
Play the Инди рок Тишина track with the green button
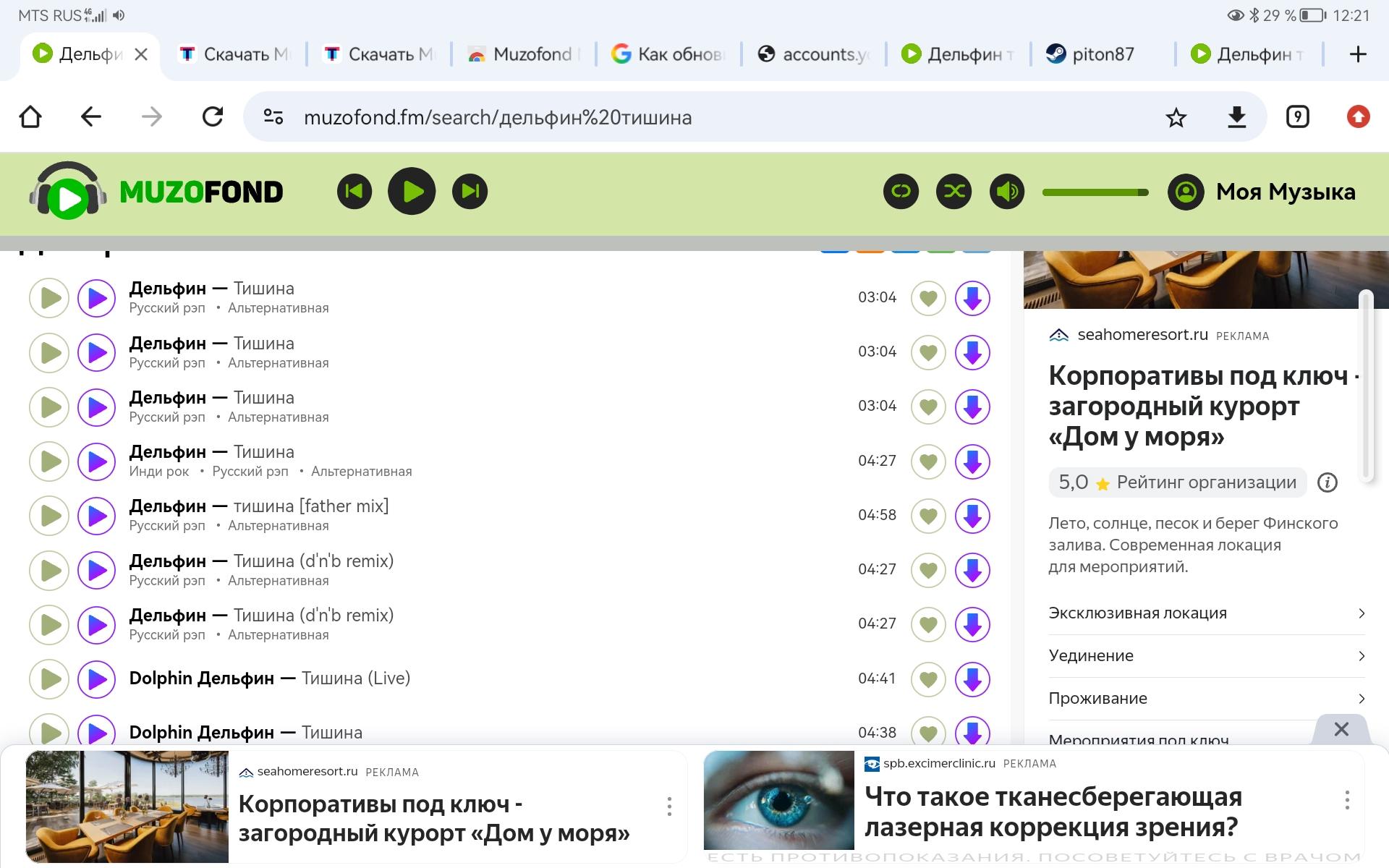pos(49,461)
